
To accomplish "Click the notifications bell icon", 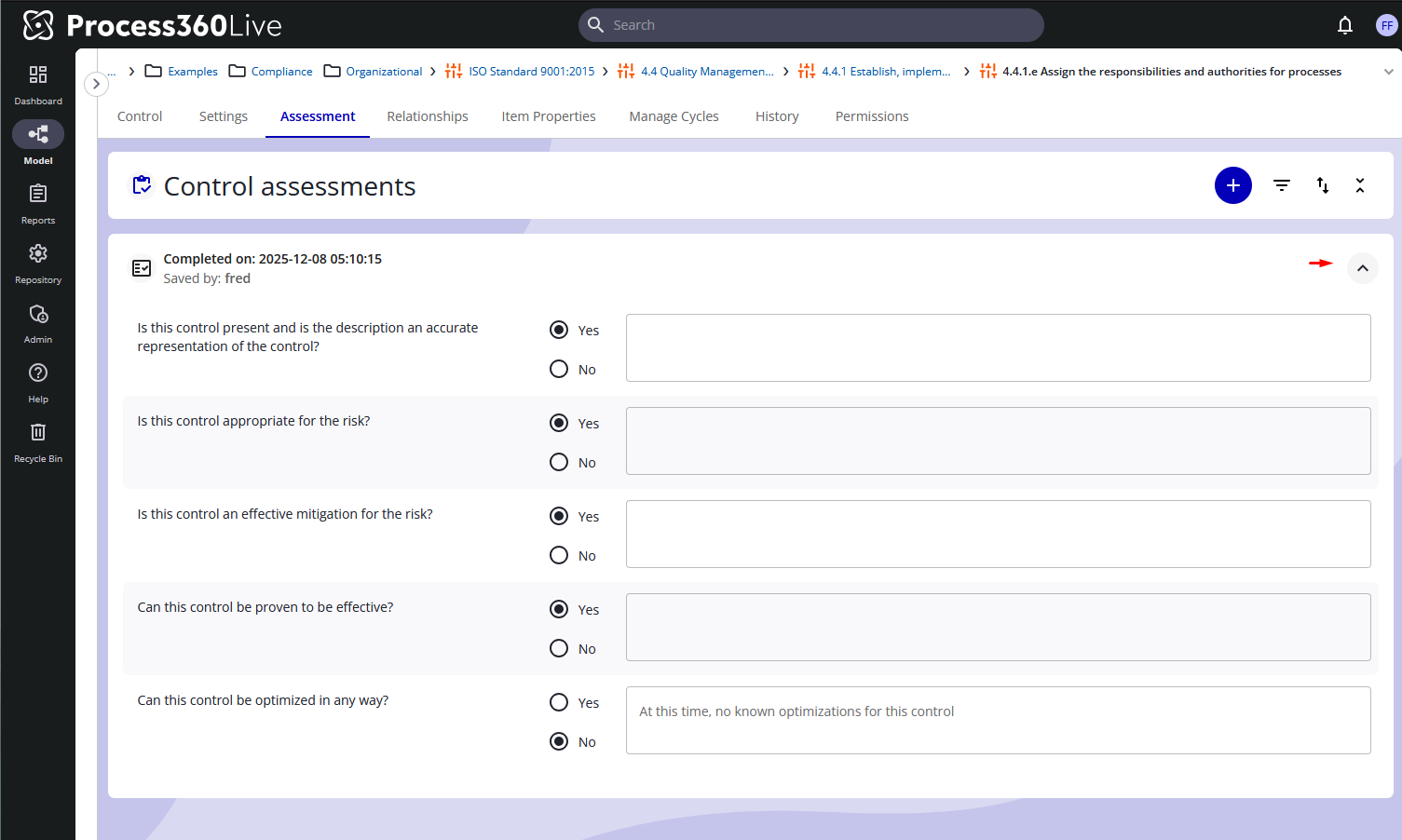I will [1344, 25].
